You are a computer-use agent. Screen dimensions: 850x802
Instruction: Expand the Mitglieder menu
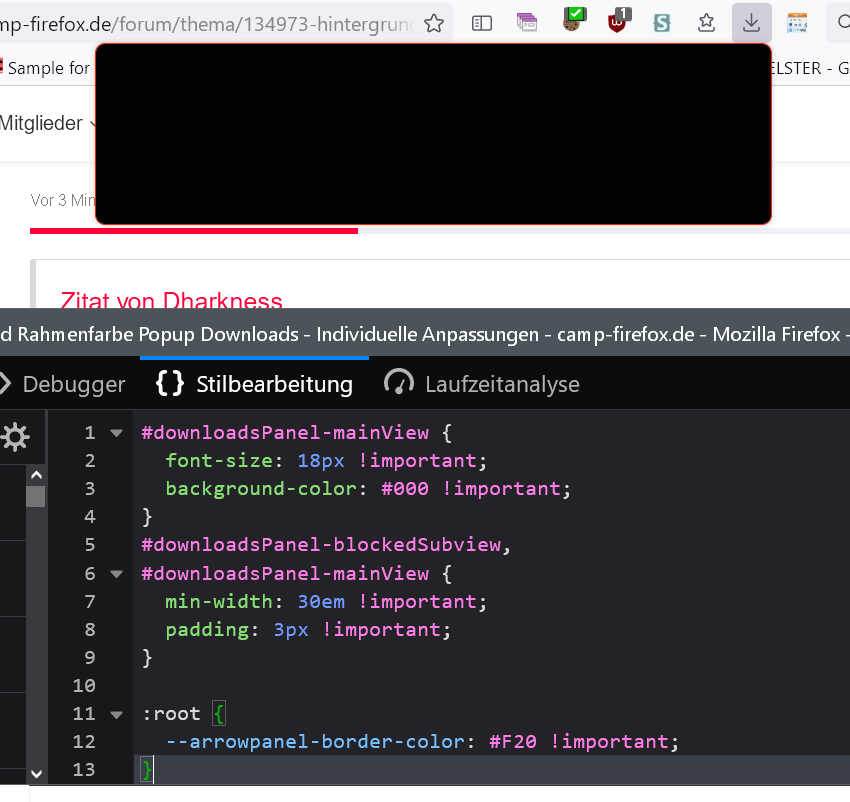50,123
